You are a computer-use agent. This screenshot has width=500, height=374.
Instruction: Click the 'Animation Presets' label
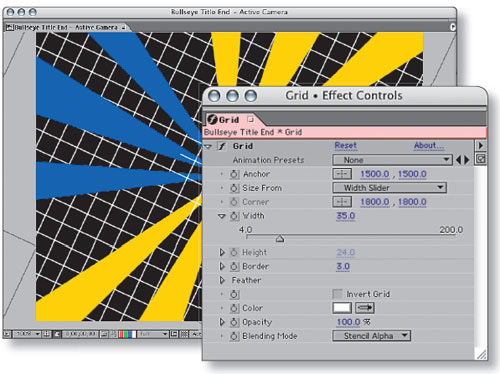268,160
